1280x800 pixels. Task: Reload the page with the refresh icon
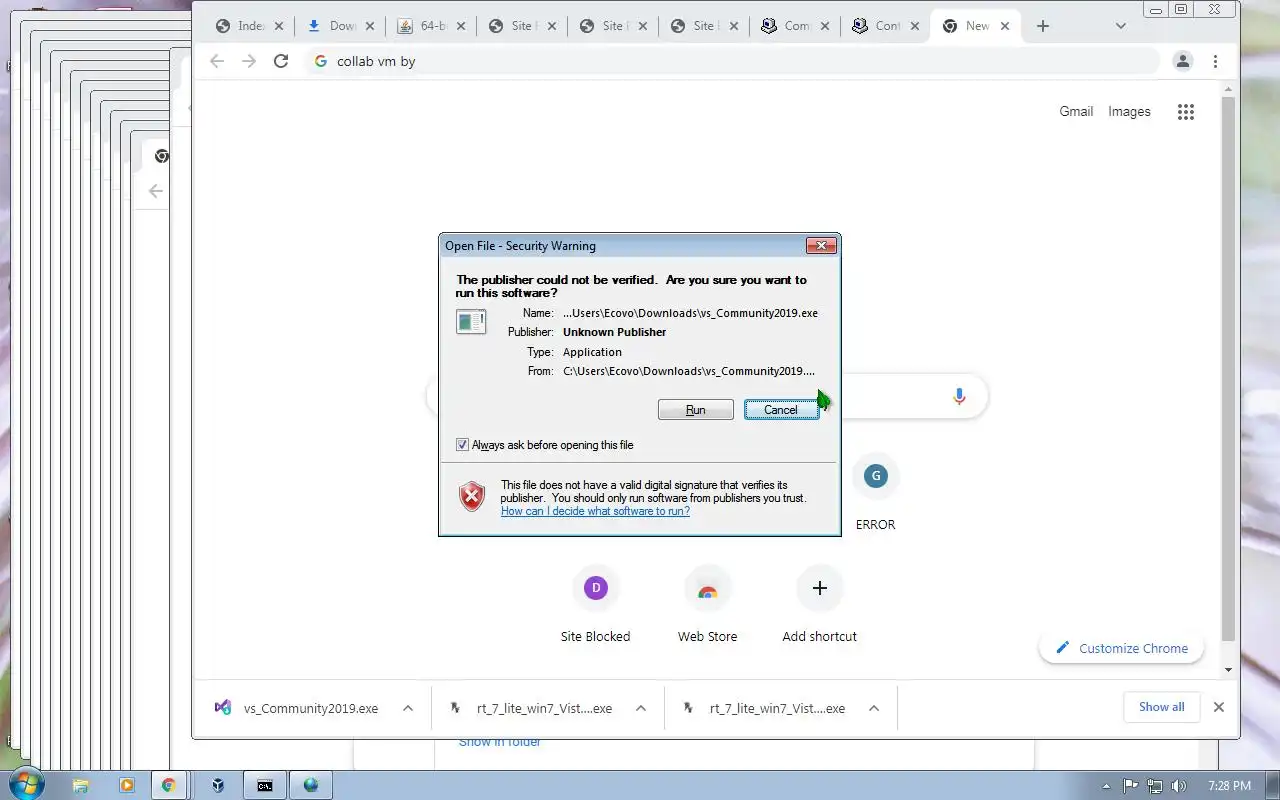tap(281, 61)
